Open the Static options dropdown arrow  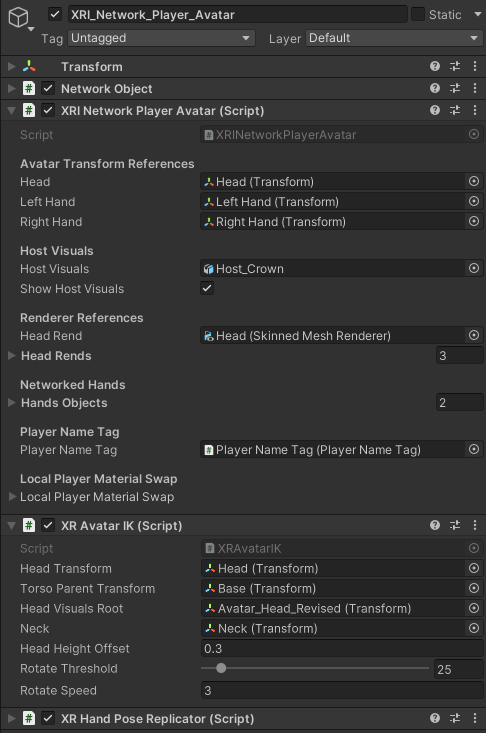478,14
